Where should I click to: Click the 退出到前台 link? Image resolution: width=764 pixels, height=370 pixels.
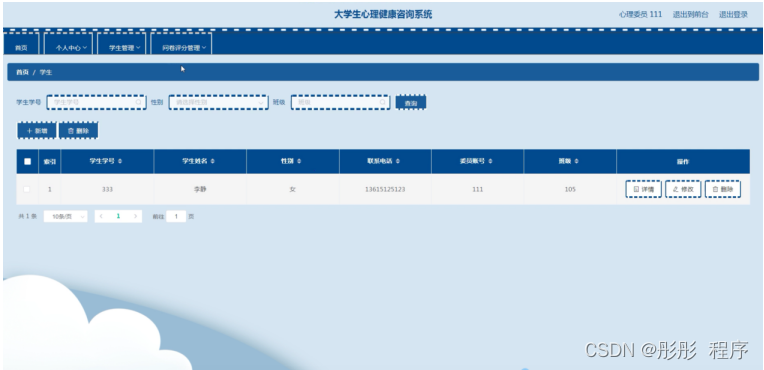click(690, 15)
